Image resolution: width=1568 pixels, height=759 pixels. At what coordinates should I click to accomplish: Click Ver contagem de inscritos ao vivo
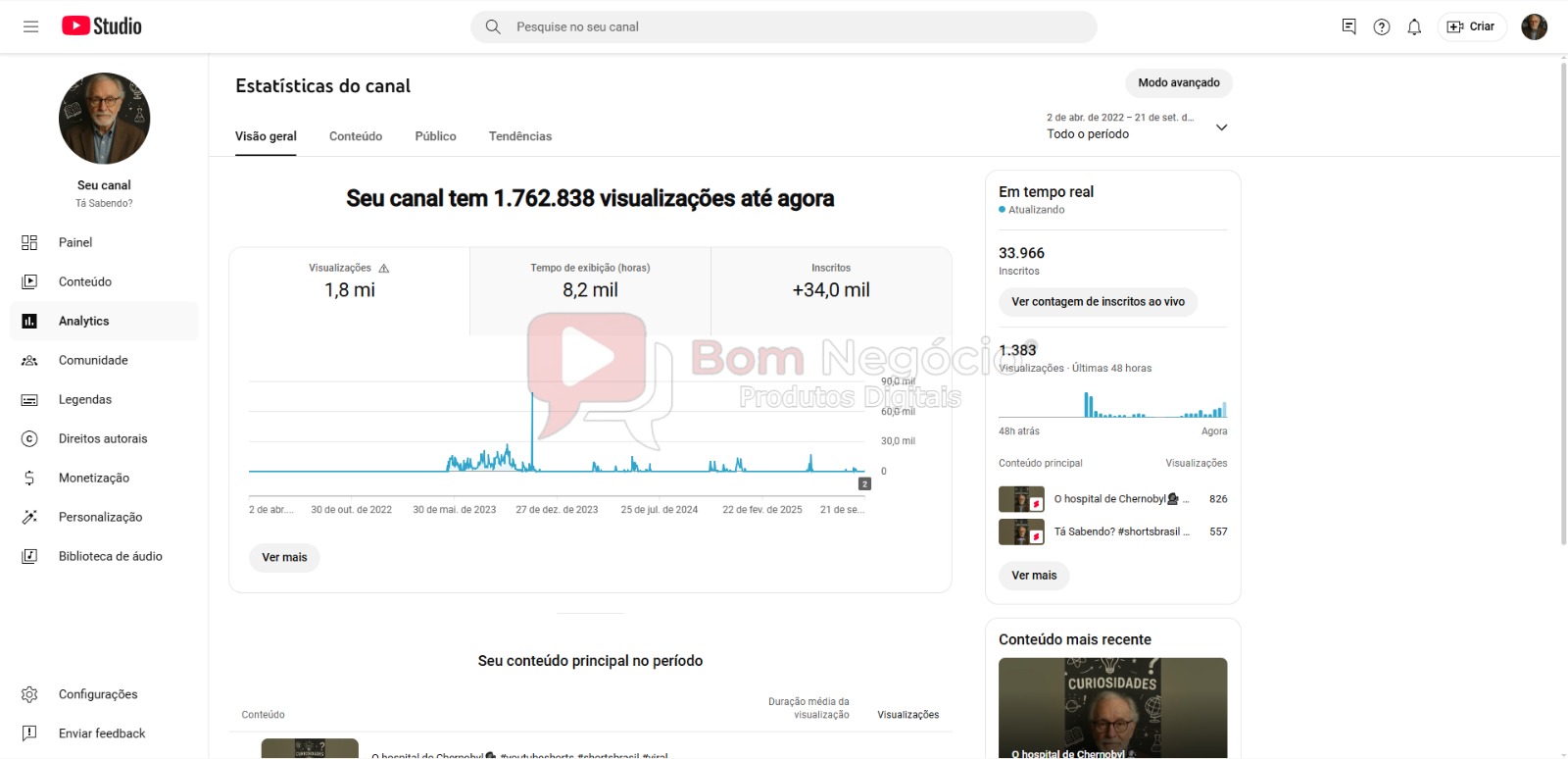1098,302
